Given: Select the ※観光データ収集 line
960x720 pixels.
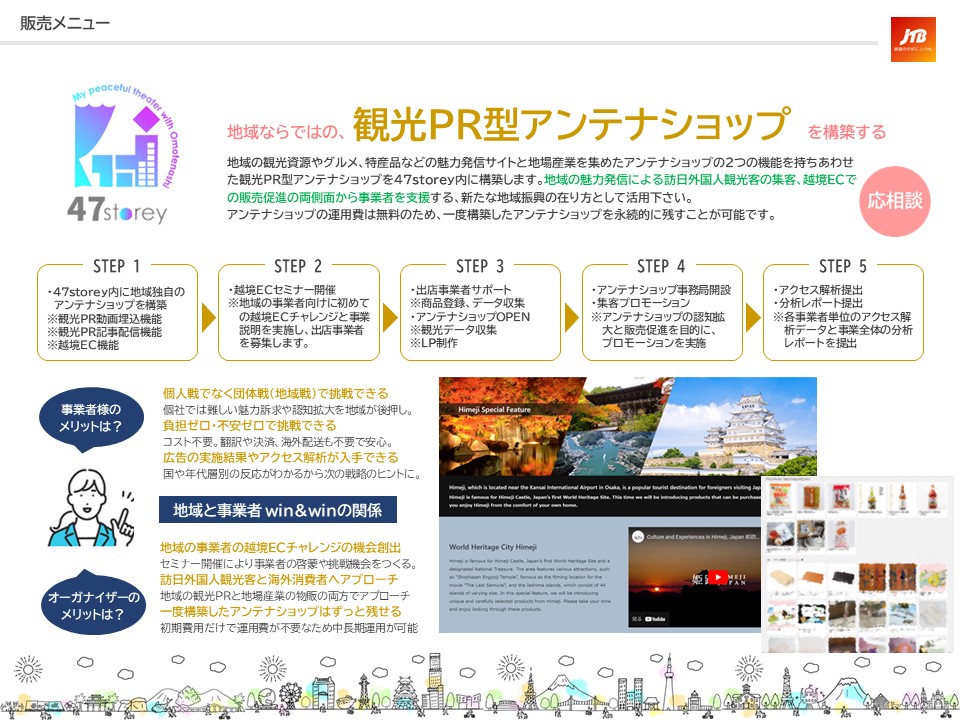Looking at the screenshot, I should pos(453,329).
